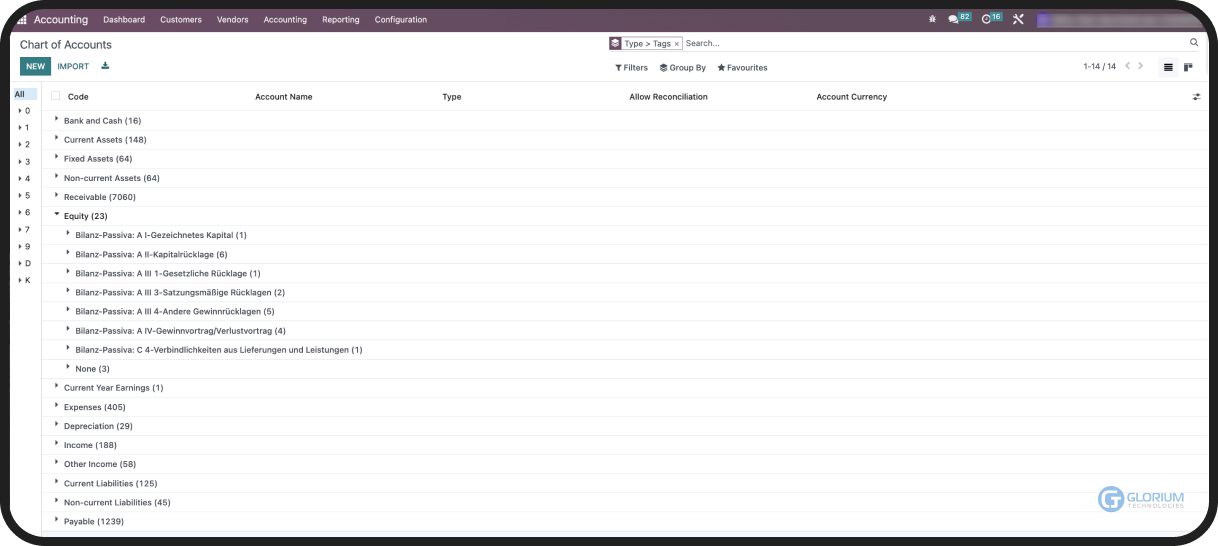1218x546 pixels.
Task: Click the IMPORT button
Action: pyautogui.click(x=73, y=67)
